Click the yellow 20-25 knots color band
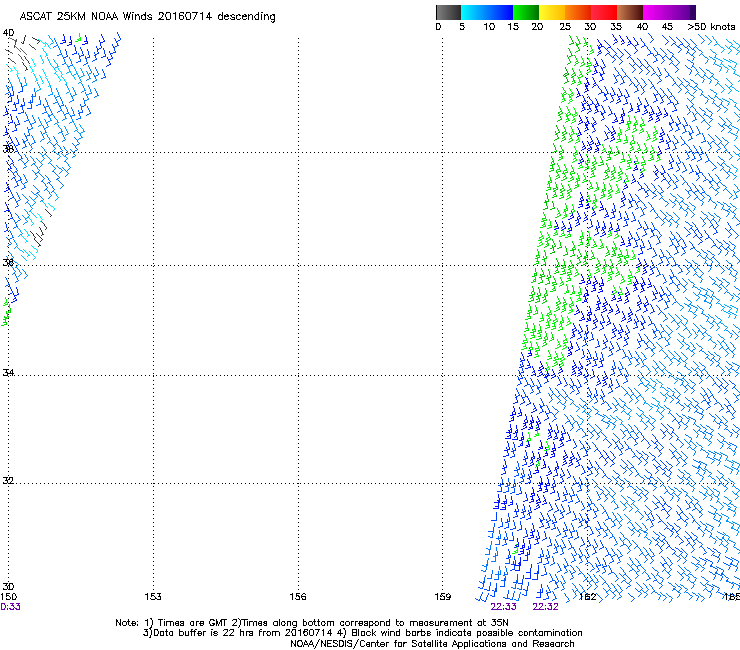740x650 pixels. coord(552,12)
